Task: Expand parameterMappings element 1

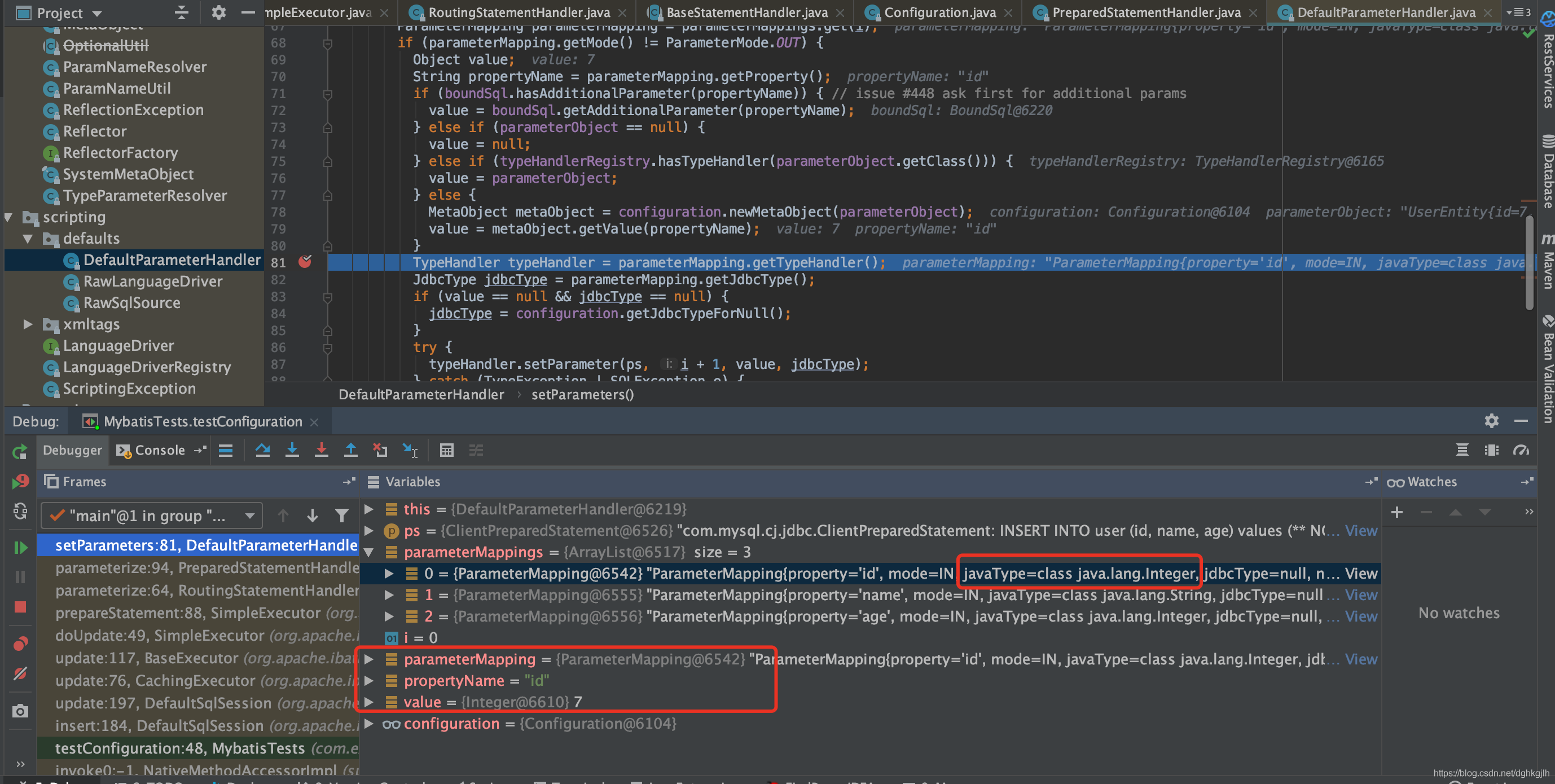Action: click(x=389, y=595)
